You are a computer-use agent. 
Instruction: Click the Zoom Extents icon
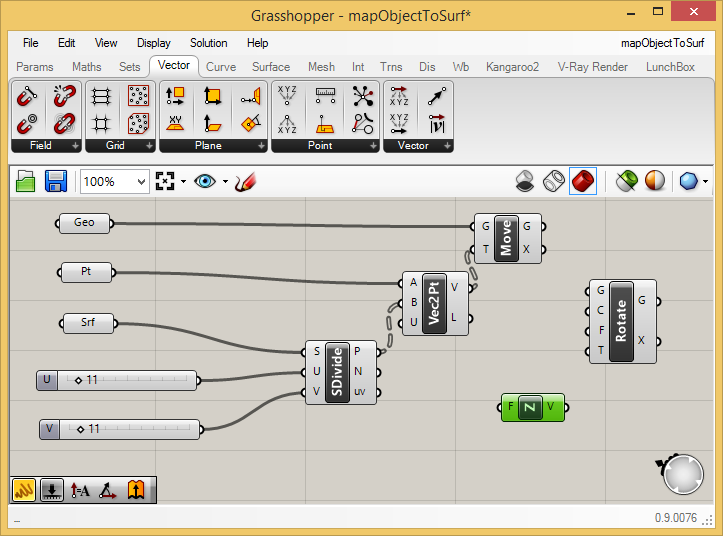pyautogui.click(x=165, y=181)
